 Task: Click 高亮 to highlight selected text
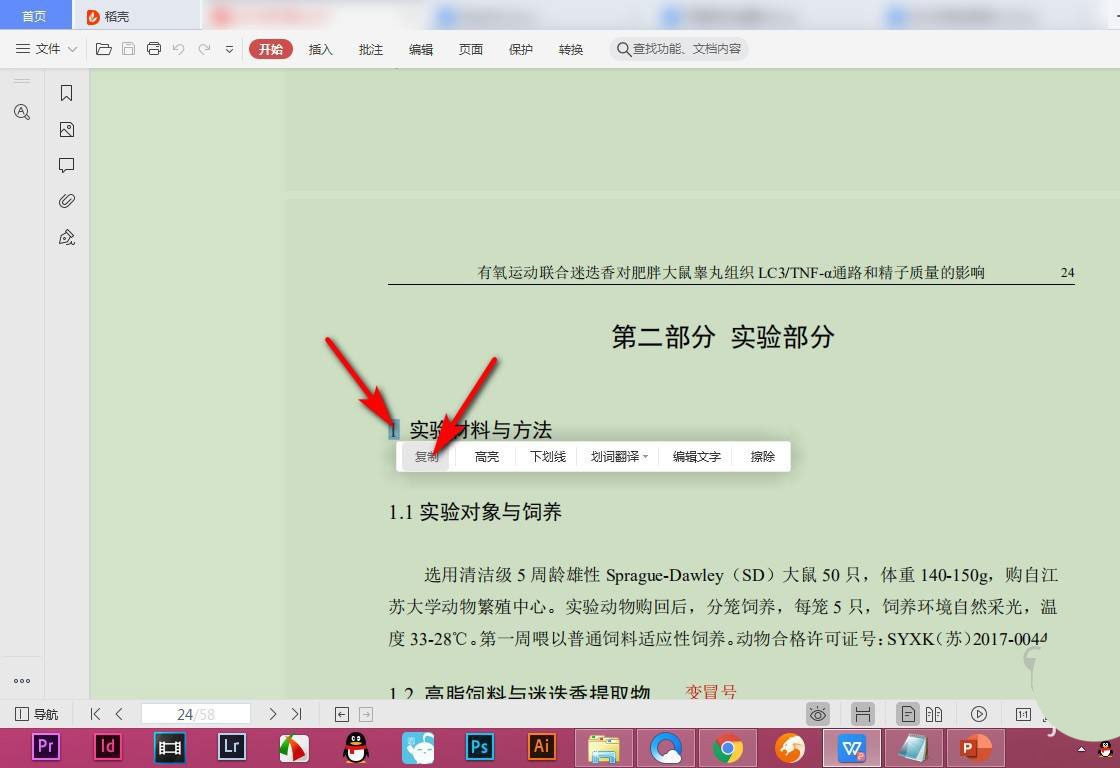[487, 457]
